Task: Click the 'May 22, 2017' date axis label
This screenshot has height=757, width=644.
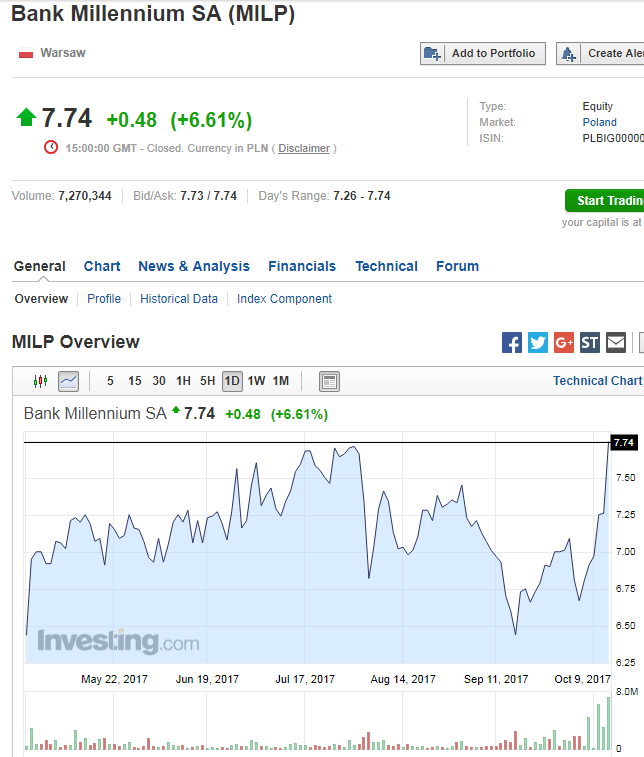Action: [x=114, y=679]
